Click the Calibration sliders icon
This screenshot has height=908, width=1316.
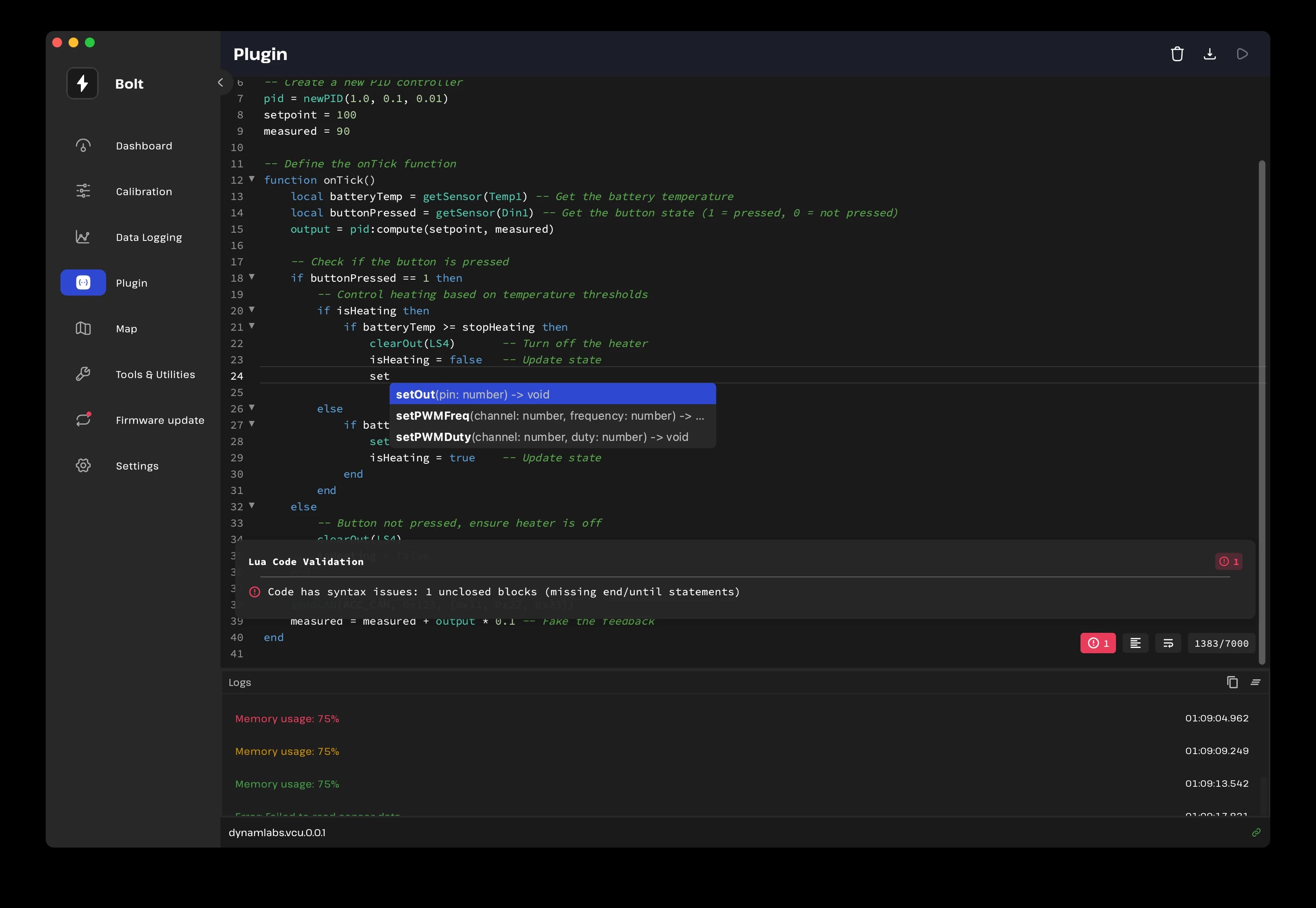(x=83, y=191)
